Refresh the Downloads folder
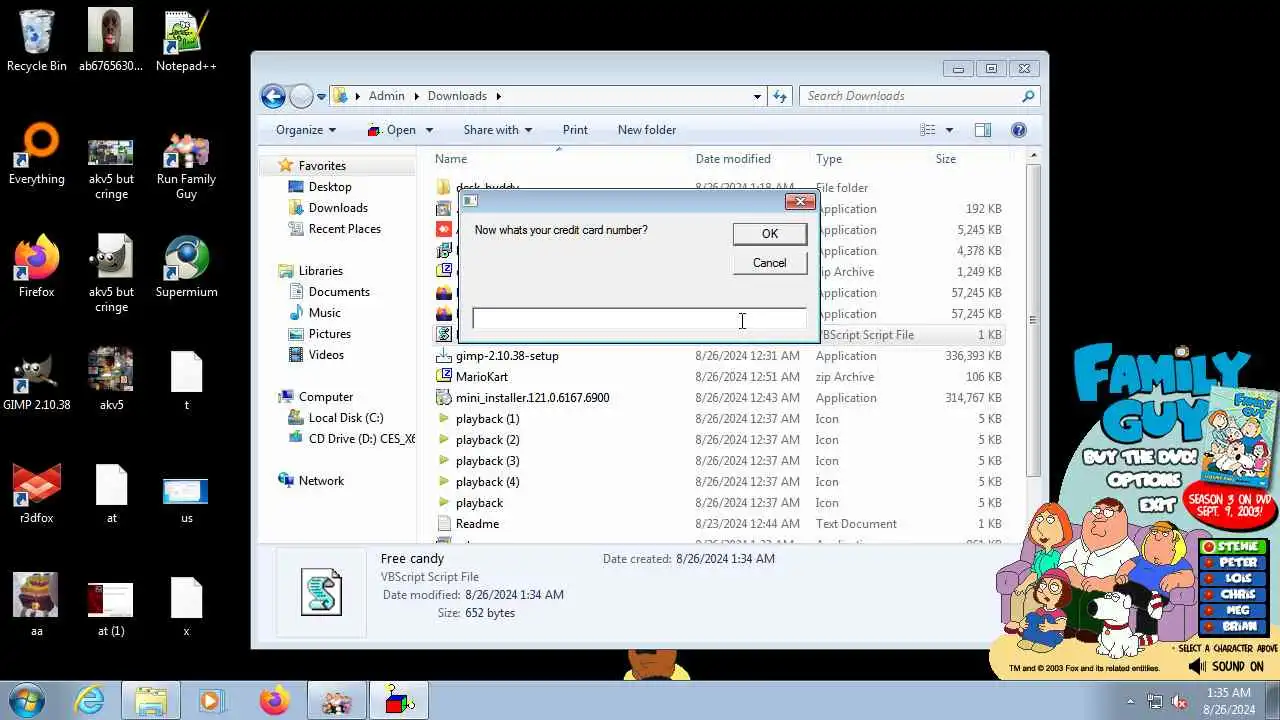This screenshot has width=1280, height=720. 781,96
